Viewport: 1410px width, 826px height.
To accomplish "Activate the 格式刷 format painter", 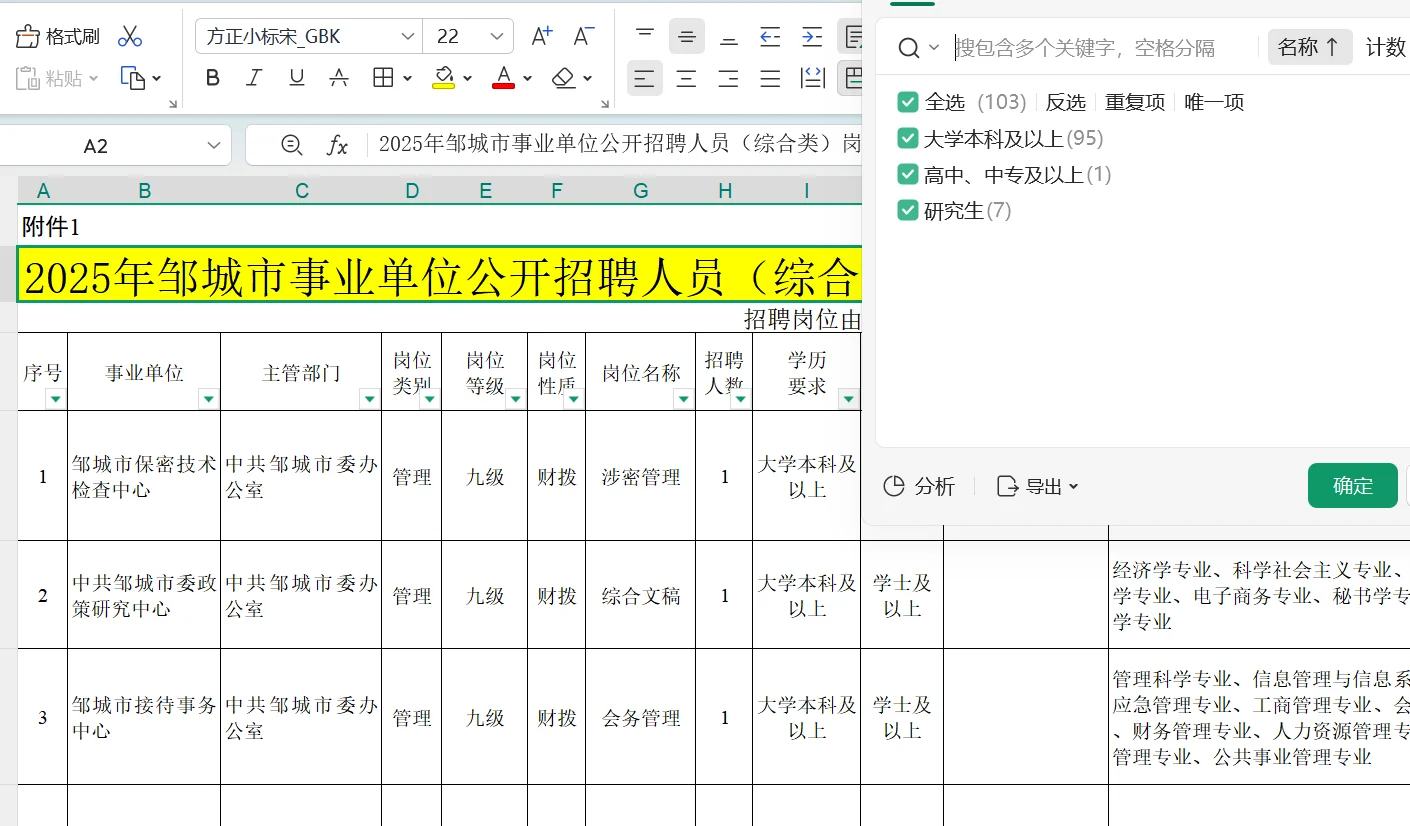I will tap(58, 37).
